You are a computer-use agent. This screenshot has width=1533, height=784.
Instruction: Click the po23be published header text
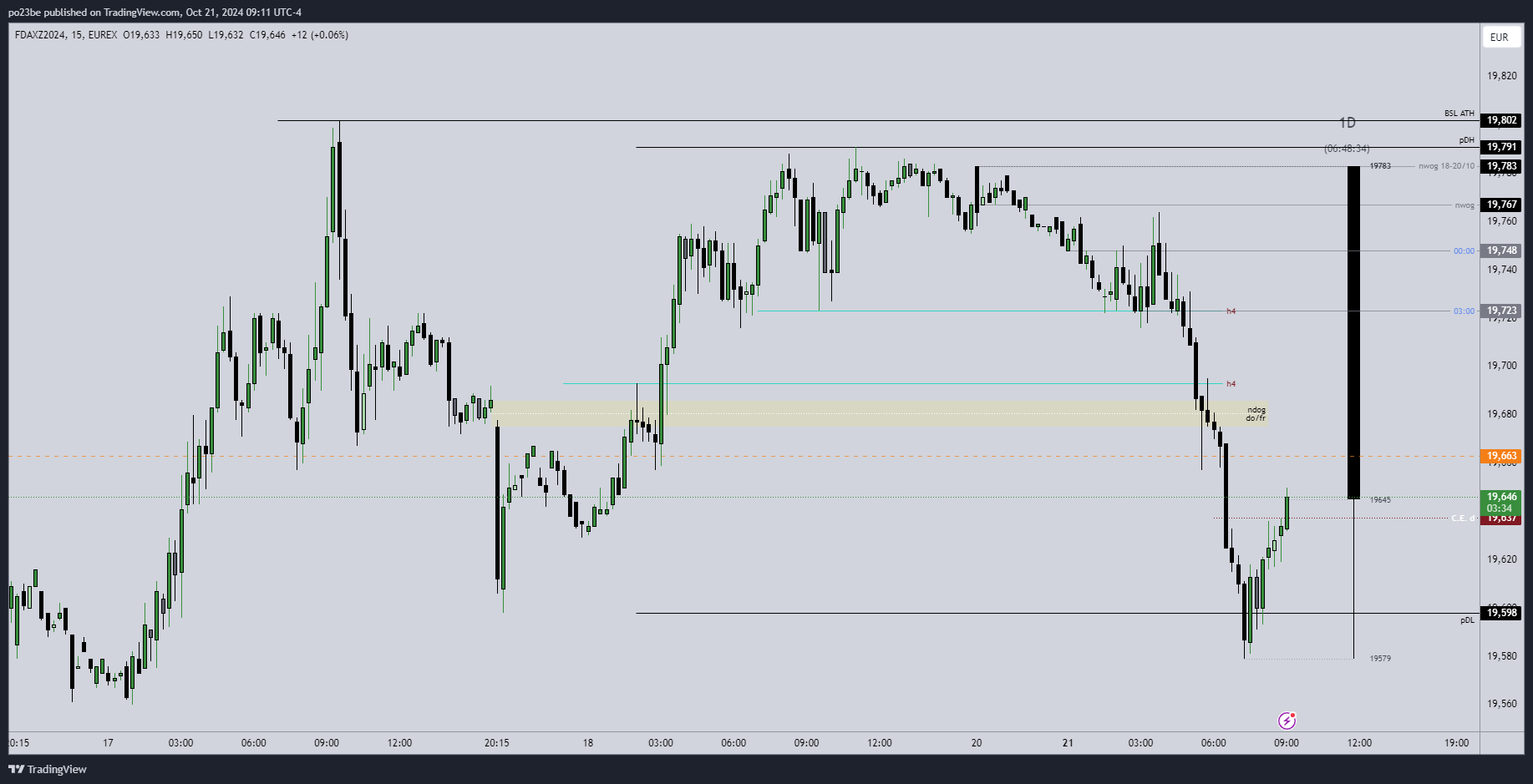point(155,12)
